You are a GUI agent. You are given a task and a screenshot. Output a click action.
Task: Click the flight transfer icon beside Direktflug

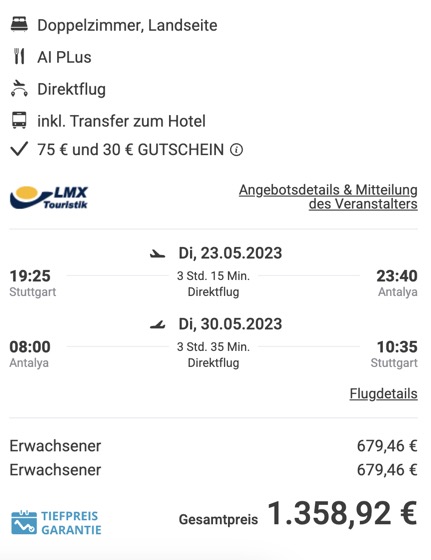coord(19,89)
